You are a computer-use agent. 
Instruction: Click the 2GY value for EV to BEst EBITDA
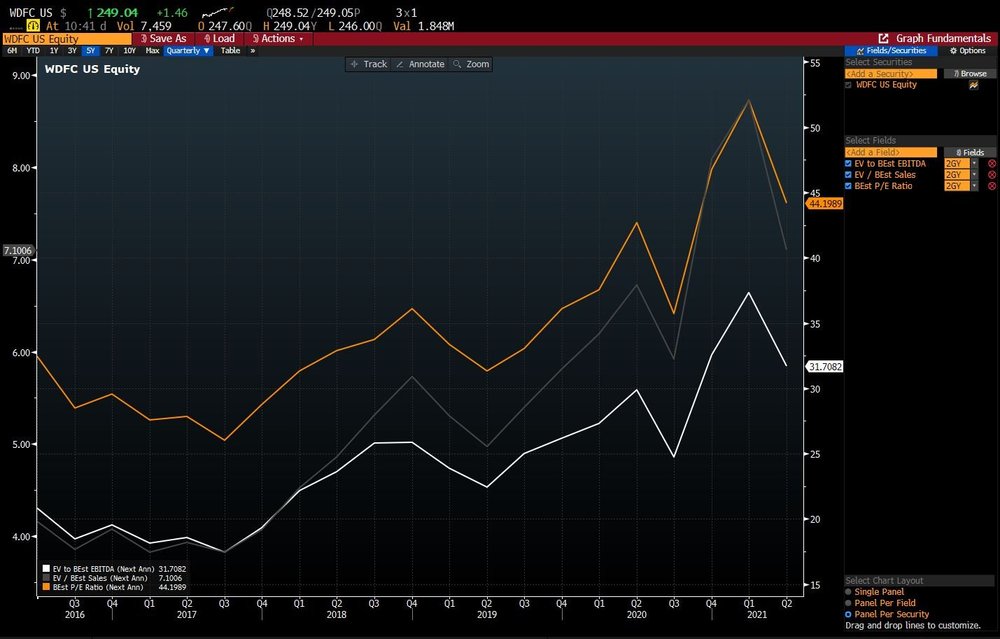coord(957,164)
